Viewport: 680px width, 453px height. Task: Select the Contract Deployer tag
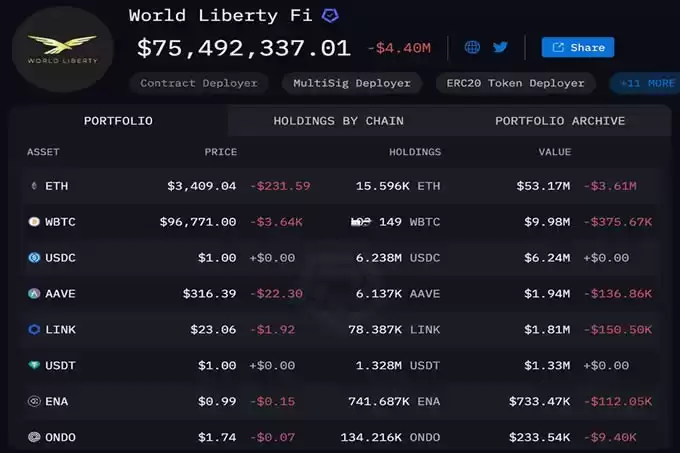tap(199, 83)
